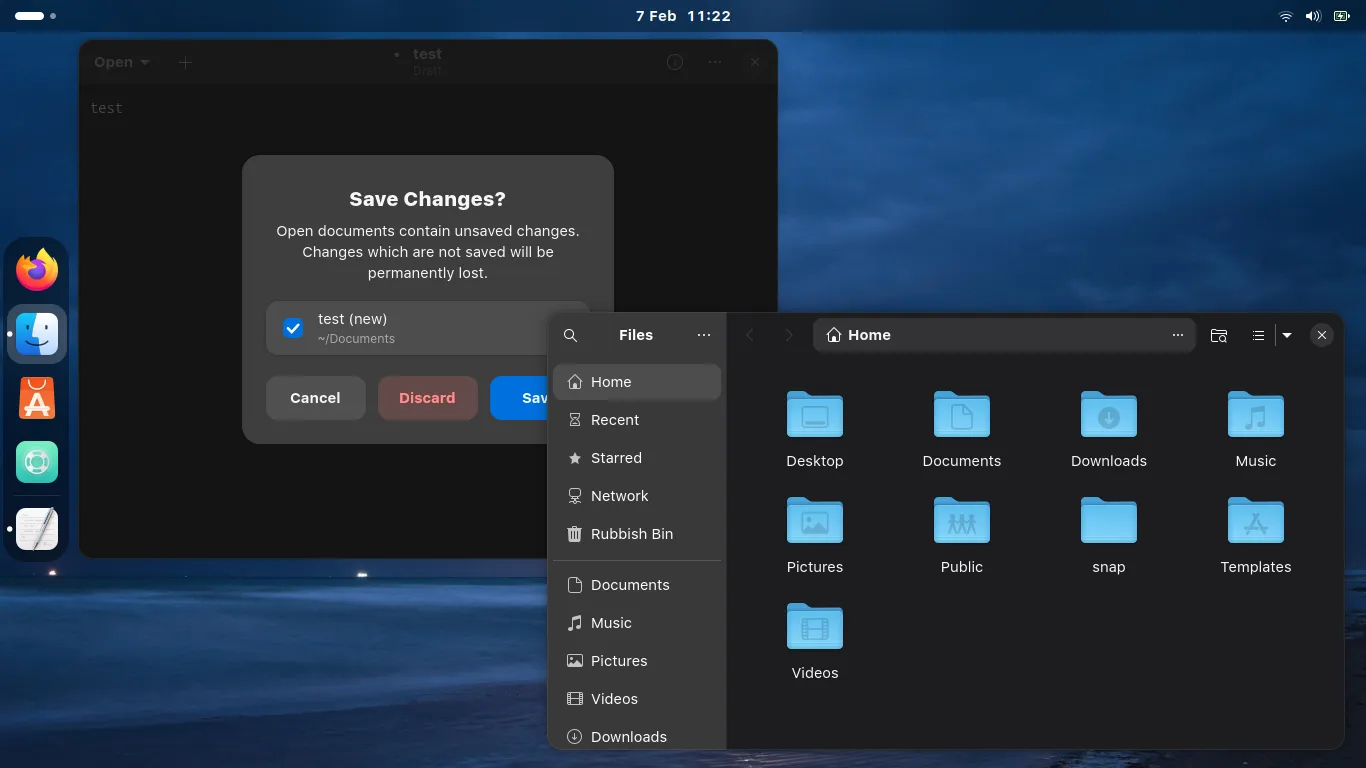Open the path bar options menu in Files

tap(1178, 335)
